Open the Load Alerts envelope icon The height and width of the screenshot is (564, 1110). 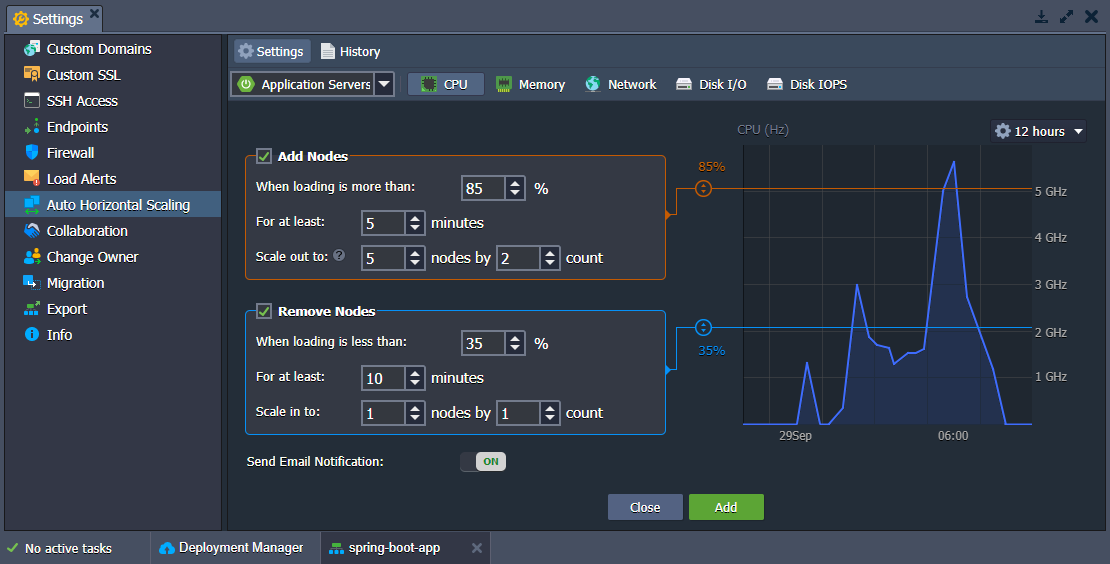[x=31, y=178]
